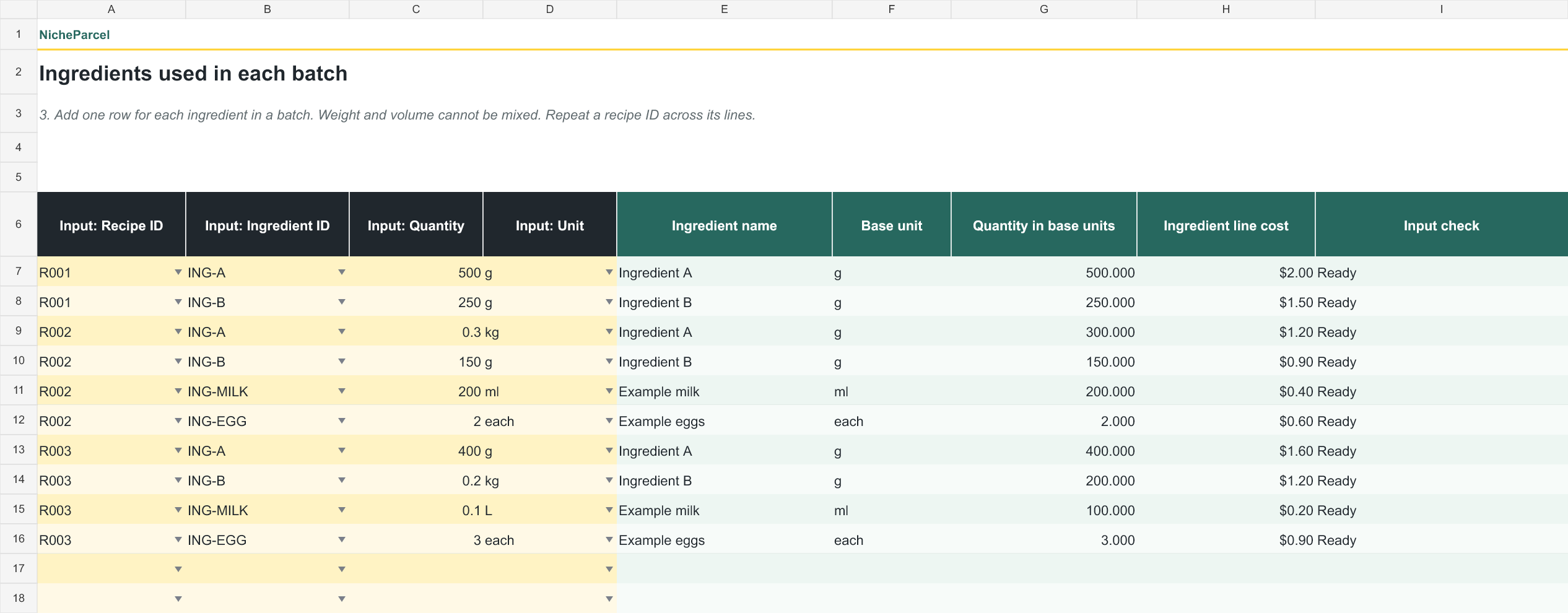Open the ING-EGG dropdown in row 12

coord(341,421)
